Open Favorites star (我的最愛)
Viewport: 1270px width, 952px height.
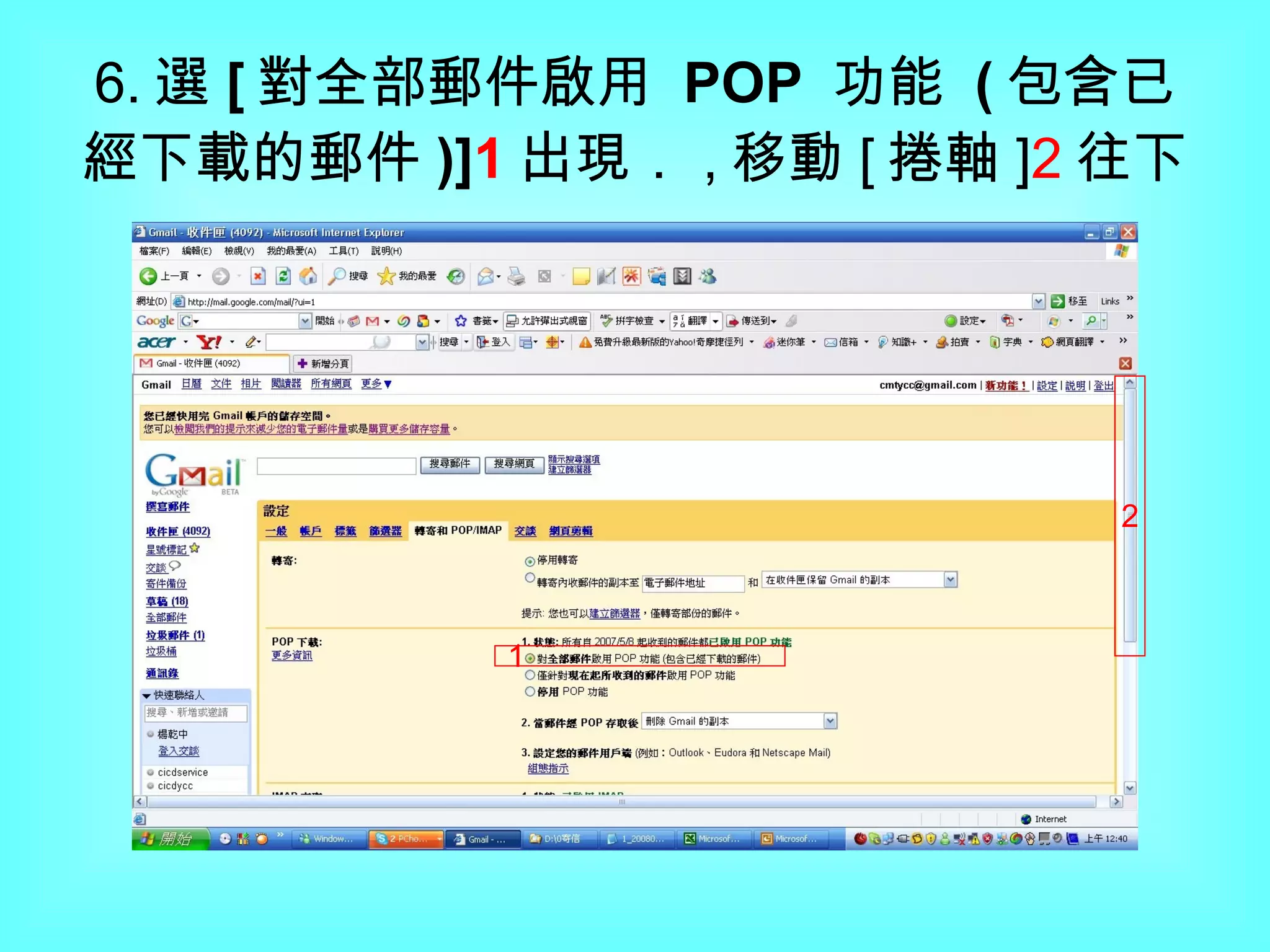[386, 276]
